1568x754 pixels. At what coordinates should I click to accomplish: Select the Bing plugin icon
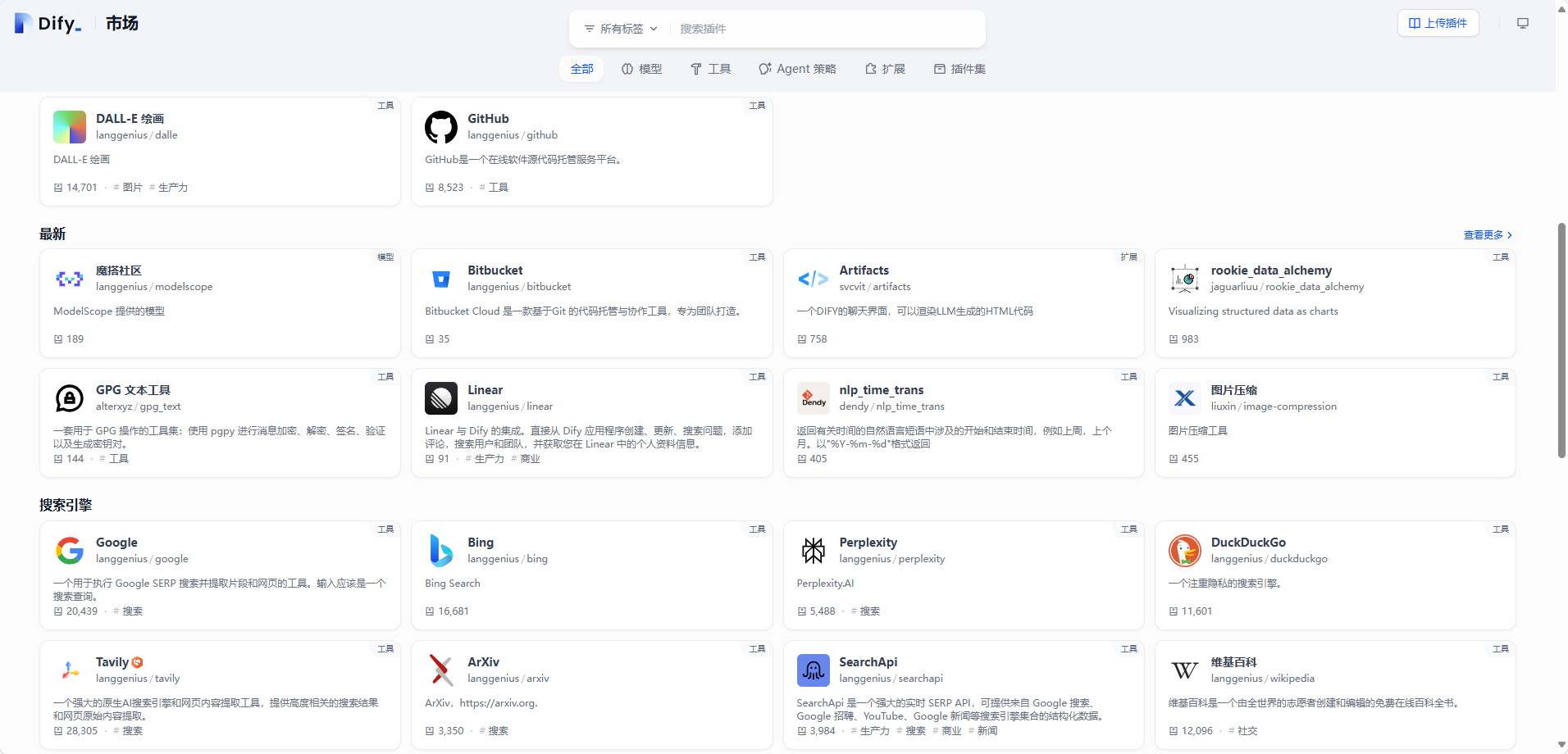coord(441,551)
